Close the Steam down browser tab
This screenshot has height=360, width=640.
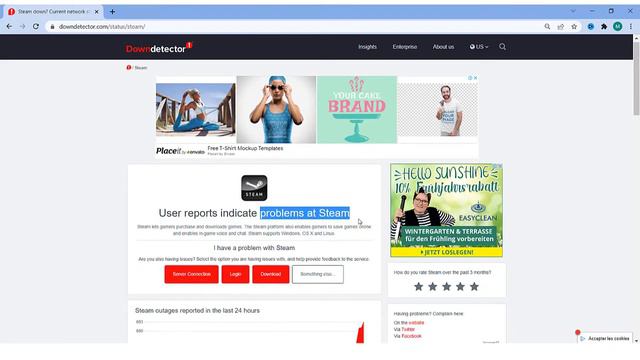tap(97, 12)
